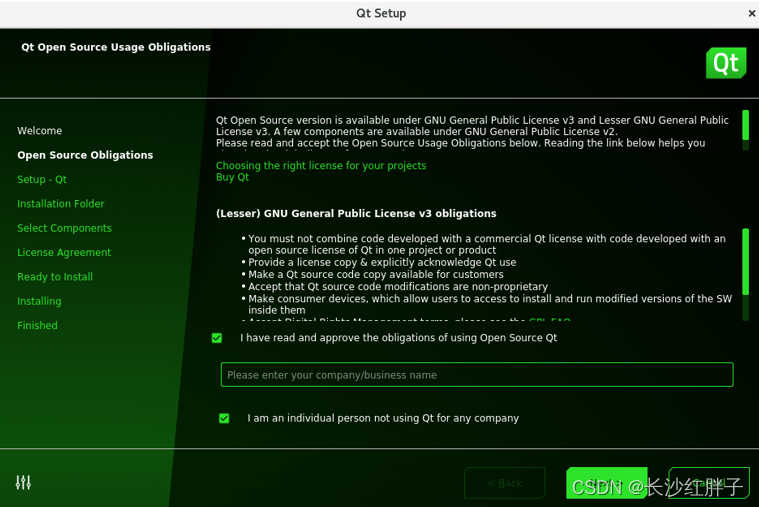
Task: Click the Cancel button
Action: [x=709, y=483]
